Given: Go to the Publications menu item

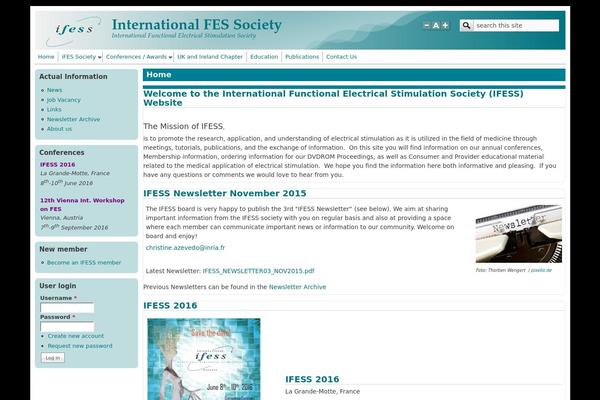Looking at the screenshot, I should (302, 57).
